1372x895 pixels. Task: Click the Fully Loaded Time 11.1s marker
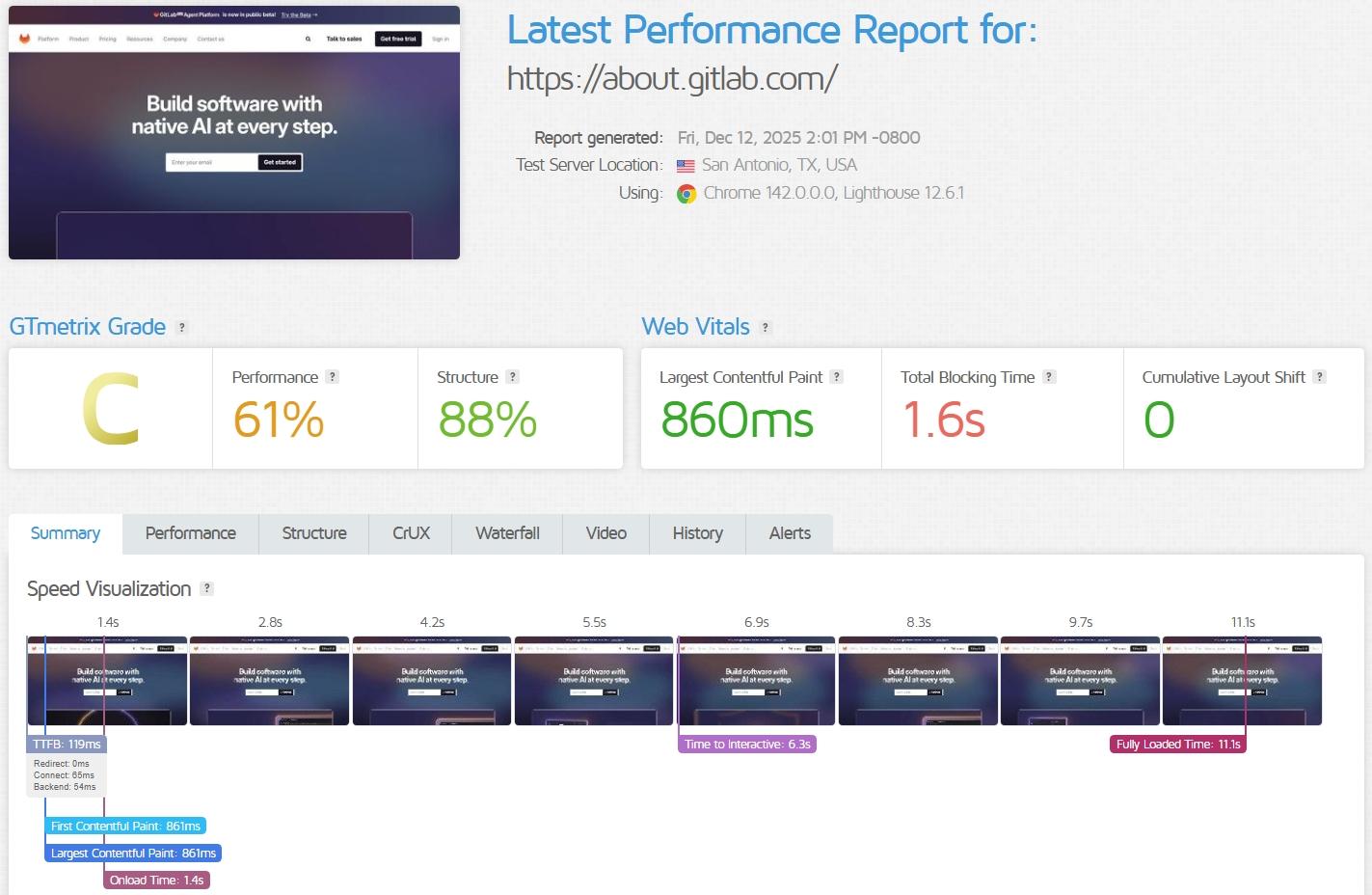(1178, 745)
